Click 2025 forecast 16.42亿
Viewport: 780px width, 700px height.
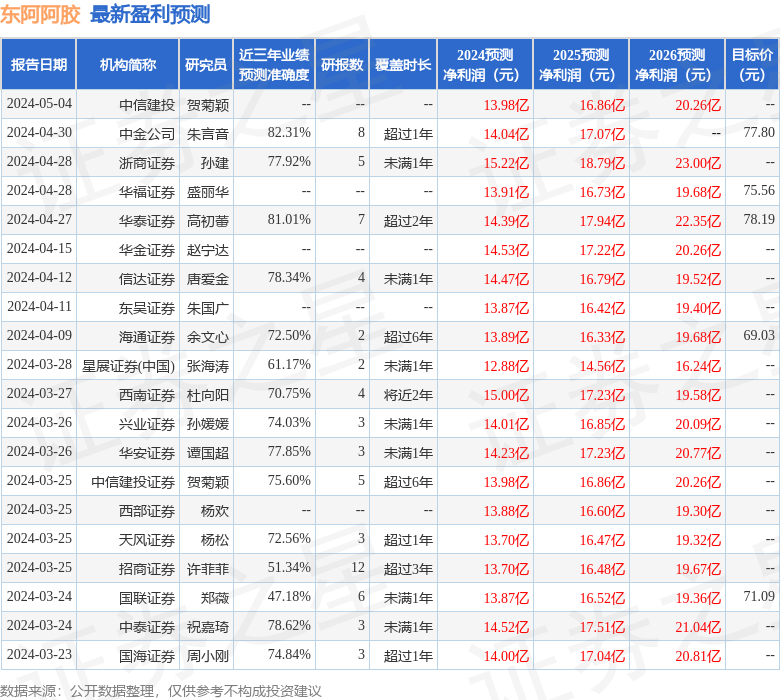(x=602, y=308)
